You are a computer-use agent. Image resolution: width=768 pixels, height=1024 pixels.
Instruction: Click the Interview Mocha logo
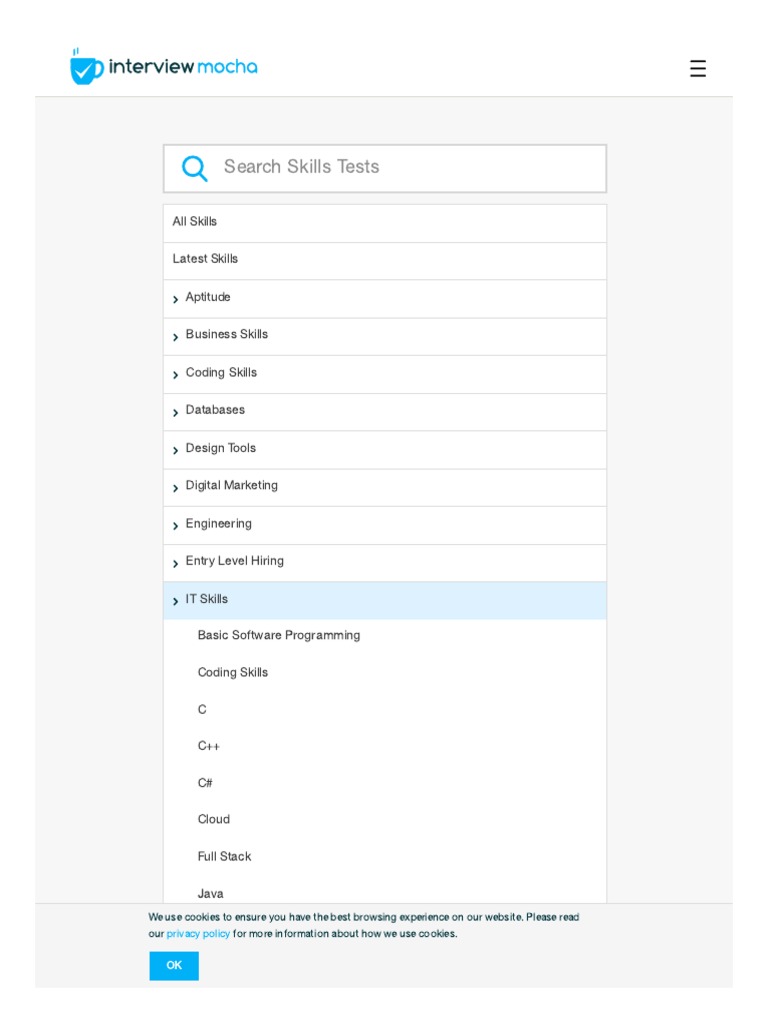164,67
